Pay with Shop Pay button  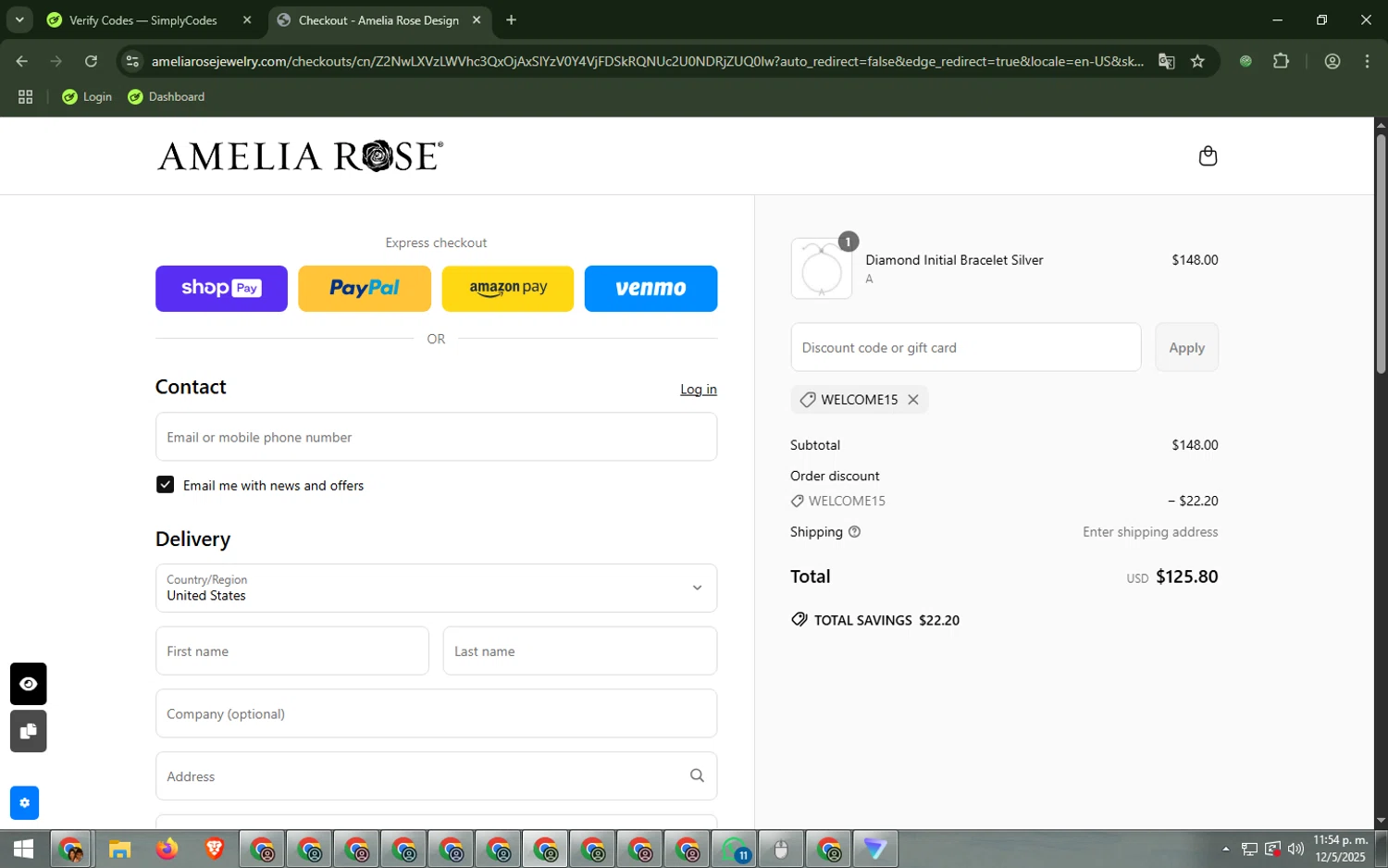pos(221,289)
